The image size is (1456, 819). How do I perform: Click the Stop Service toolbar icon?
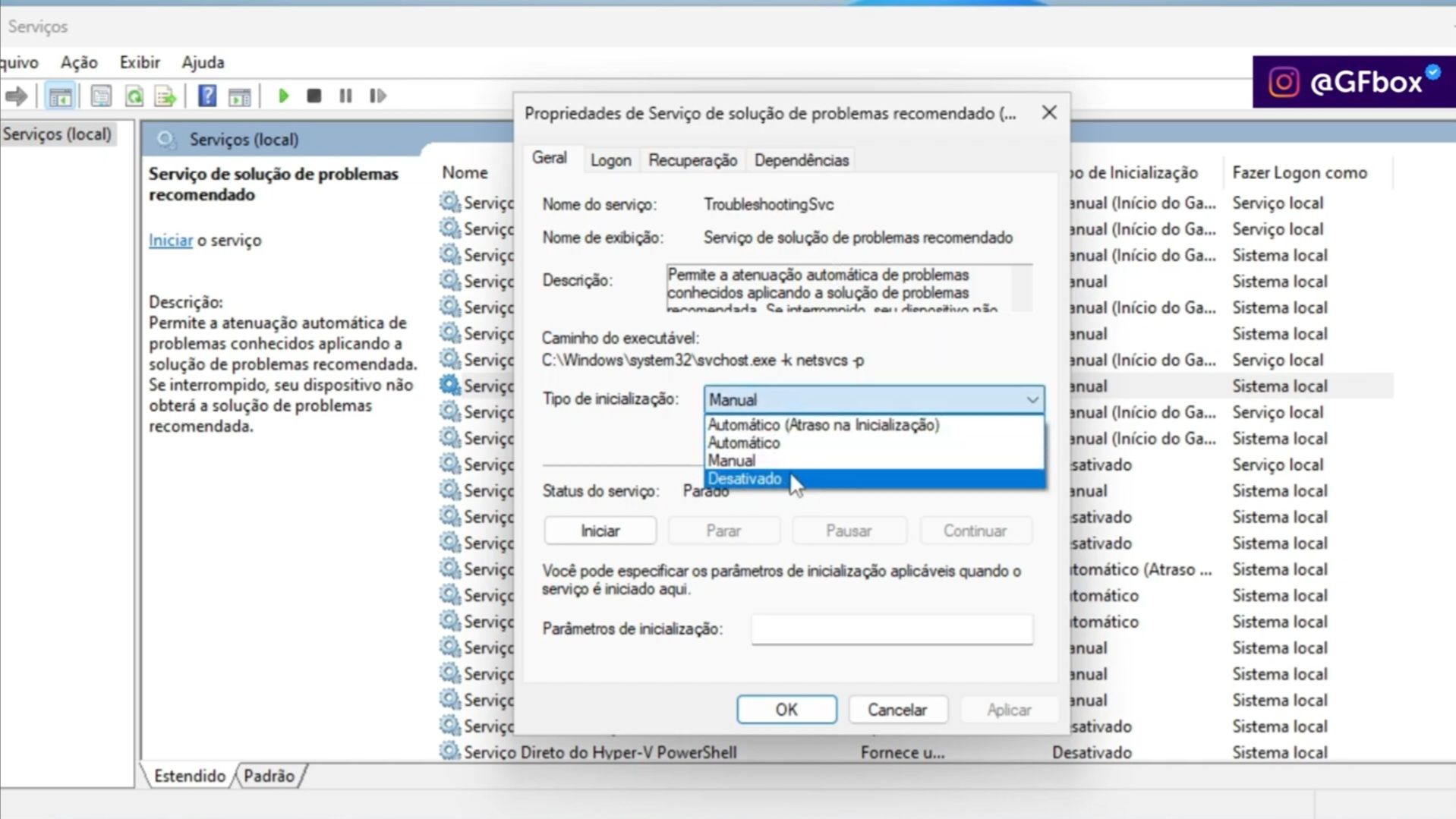[x=314, y=96]
